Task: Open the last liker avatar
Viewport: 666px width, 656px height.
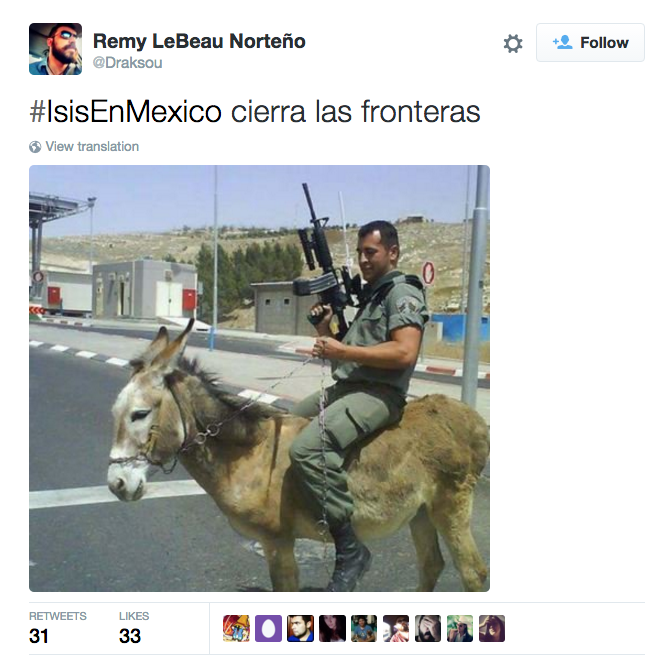Action: [x=492, y=628]
